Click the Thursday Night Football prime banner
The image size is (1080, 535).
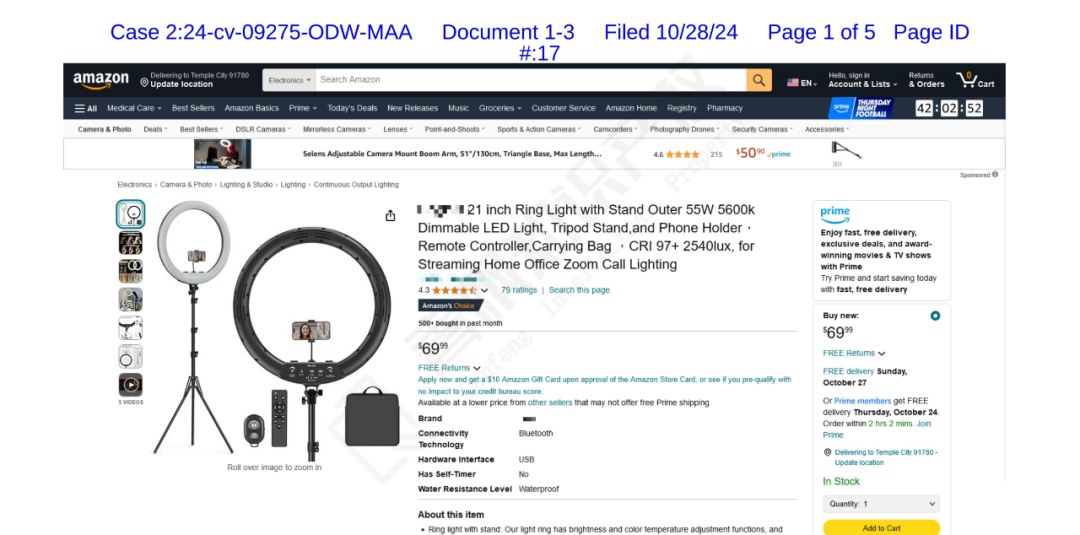click(860, 108)
